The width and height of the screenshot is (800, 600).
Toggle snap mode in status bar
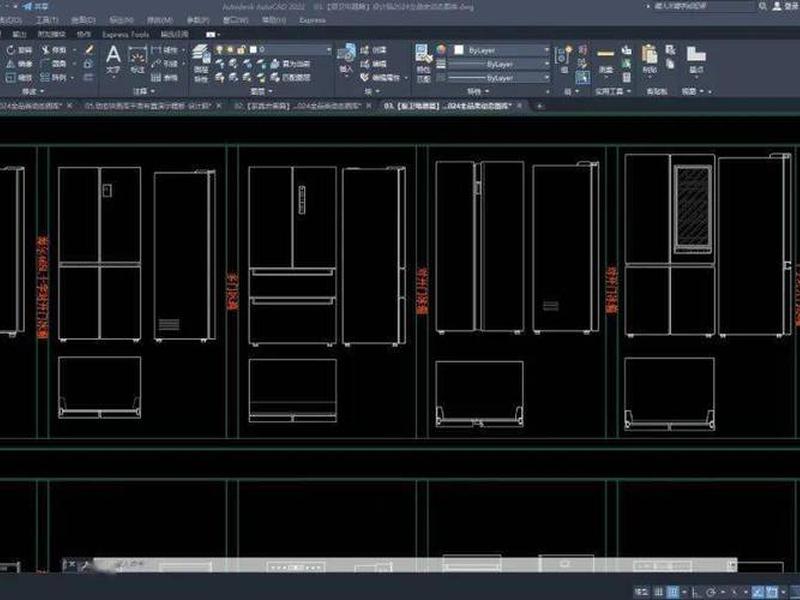[673, 592]
